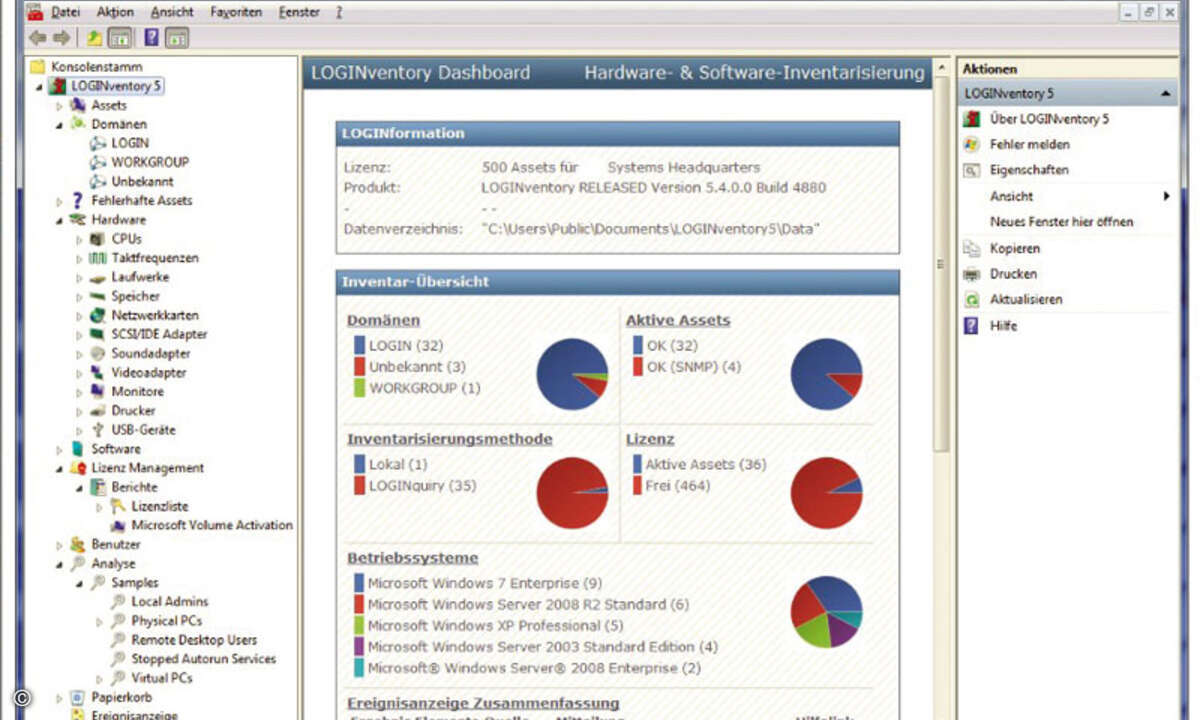Collapse the LOGINventory 5 tree node
Image resolution: width=1200 pixels, height=720 pixels.
(x=39, y=87)
